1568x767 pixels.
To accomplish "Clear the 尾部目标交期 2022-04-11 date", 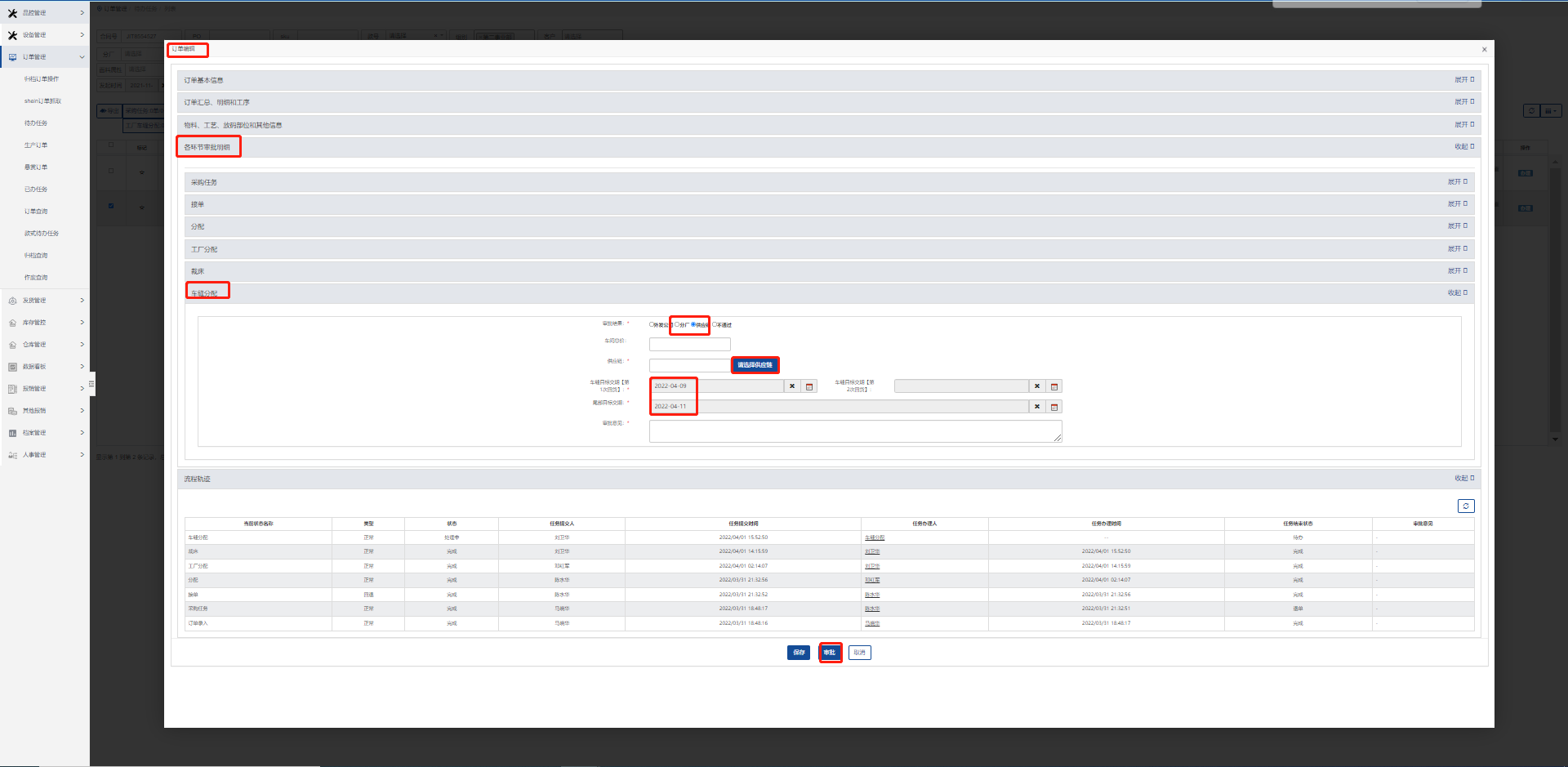I will 1037,407.
